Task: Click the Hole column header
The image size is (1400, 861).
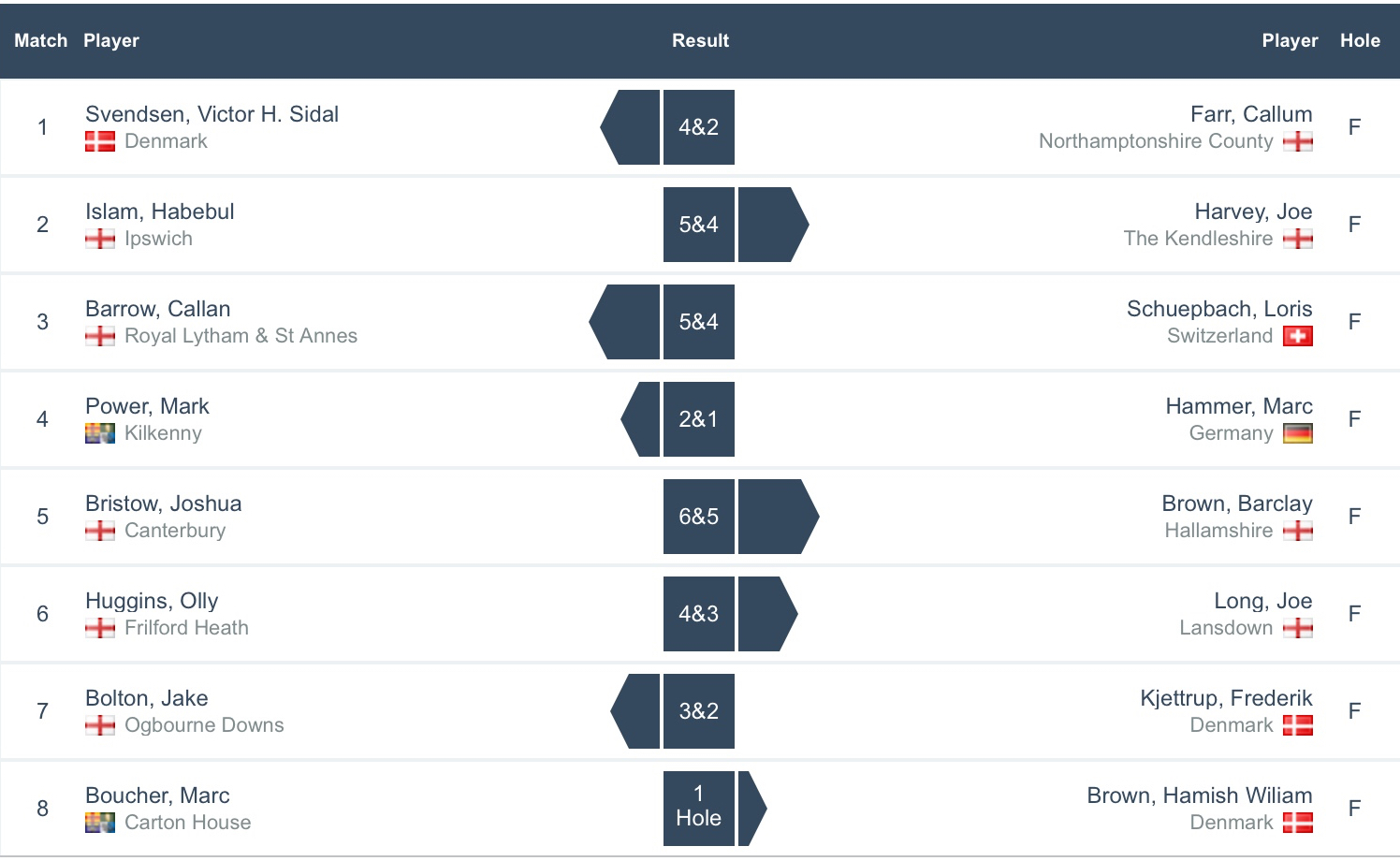Action: tap(1360, 40)
